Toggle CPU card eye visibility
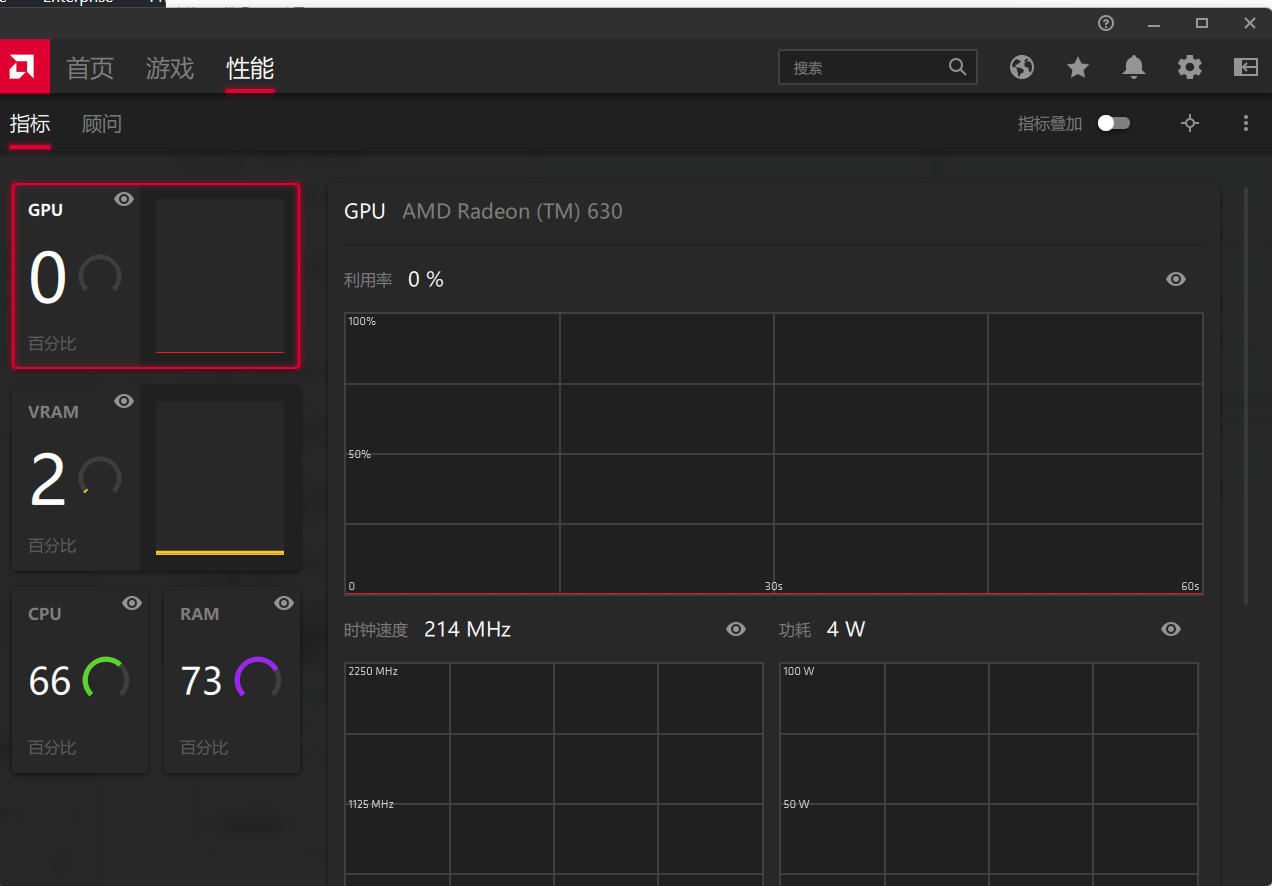 pos(132,603)
